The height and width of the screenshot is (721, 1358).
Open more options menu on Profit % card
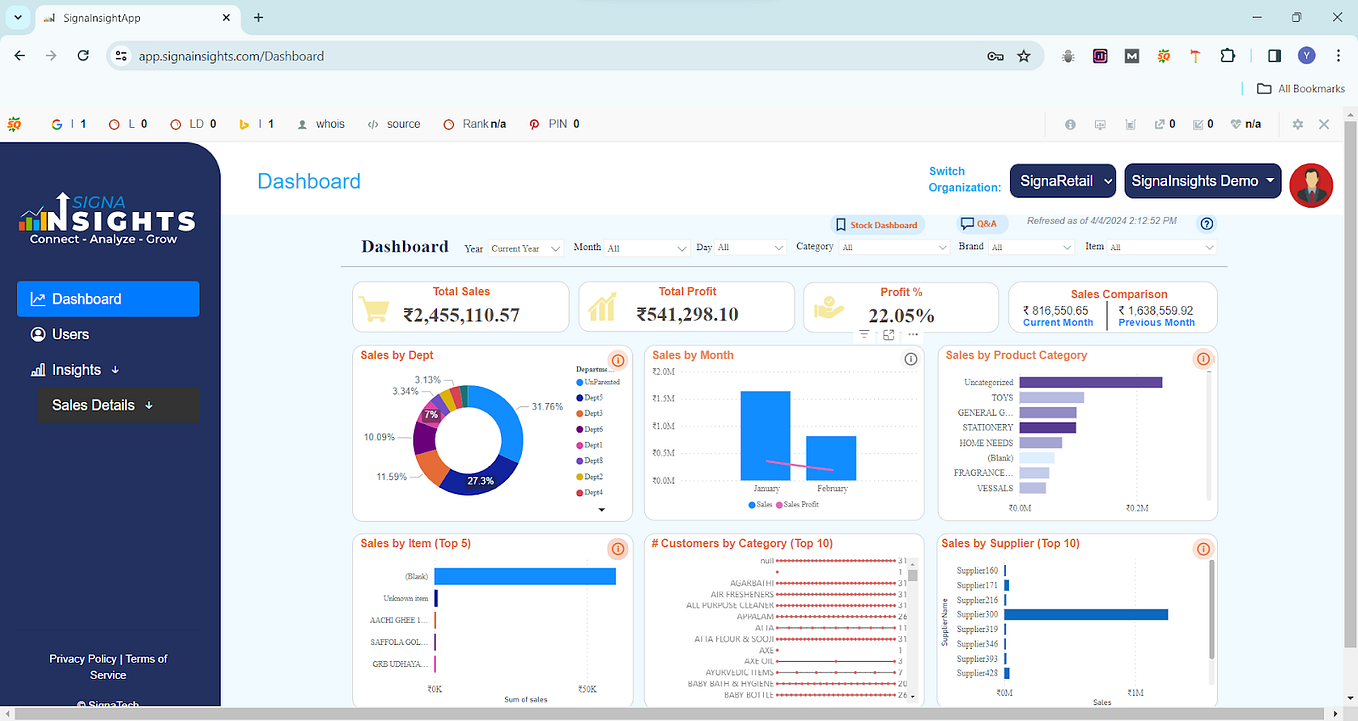(911, 334)
